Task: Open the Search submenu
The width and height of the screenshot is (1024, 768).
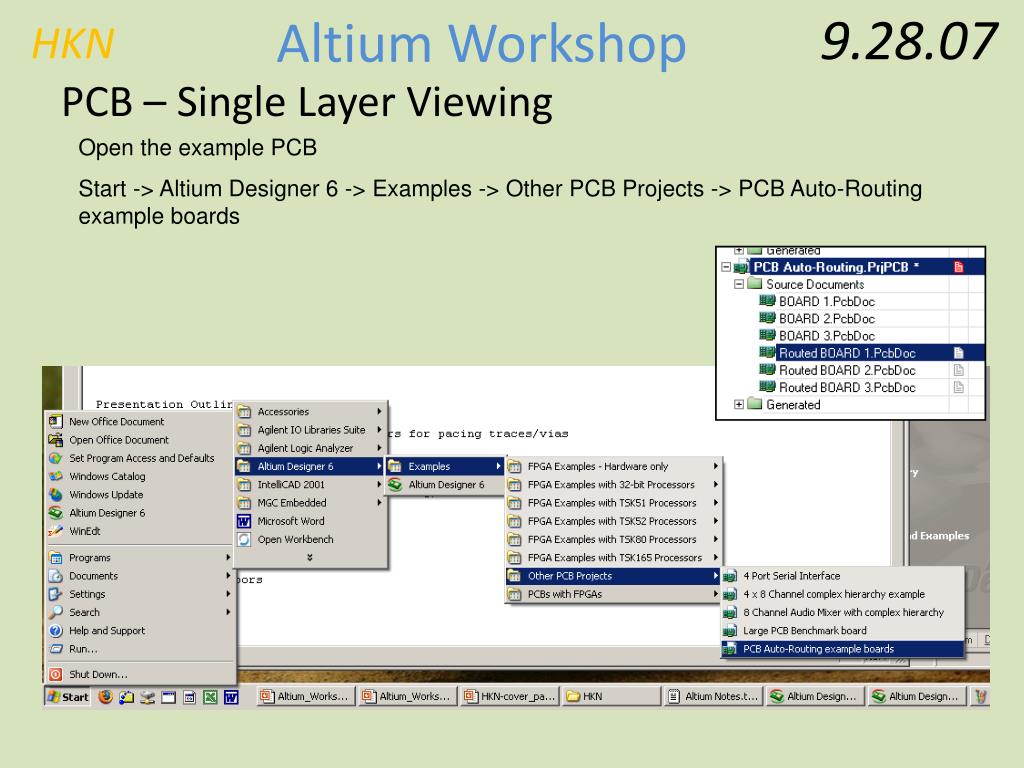Action: (x=140, y=613)
